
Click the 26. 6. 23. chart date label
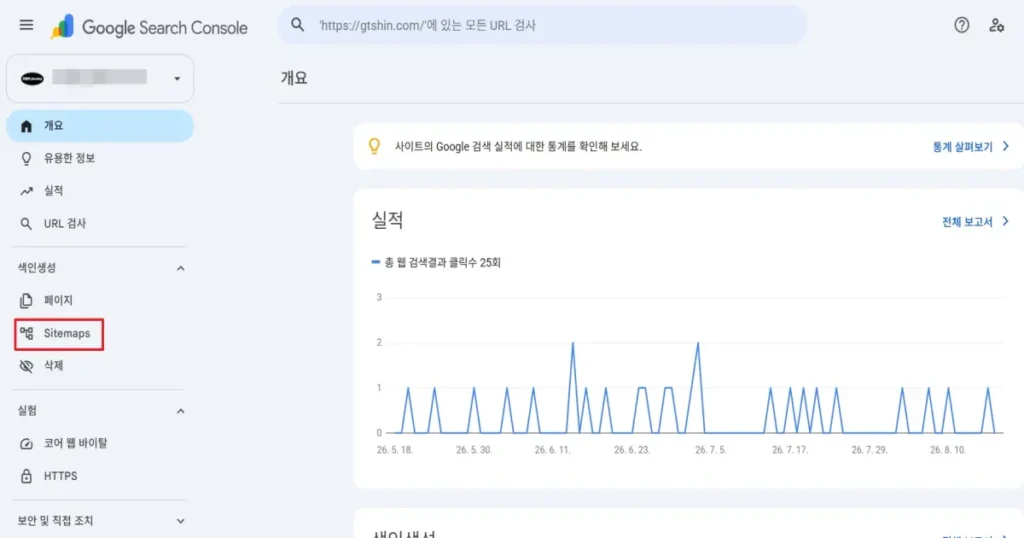pyautogui.click(x=632, y=450)
